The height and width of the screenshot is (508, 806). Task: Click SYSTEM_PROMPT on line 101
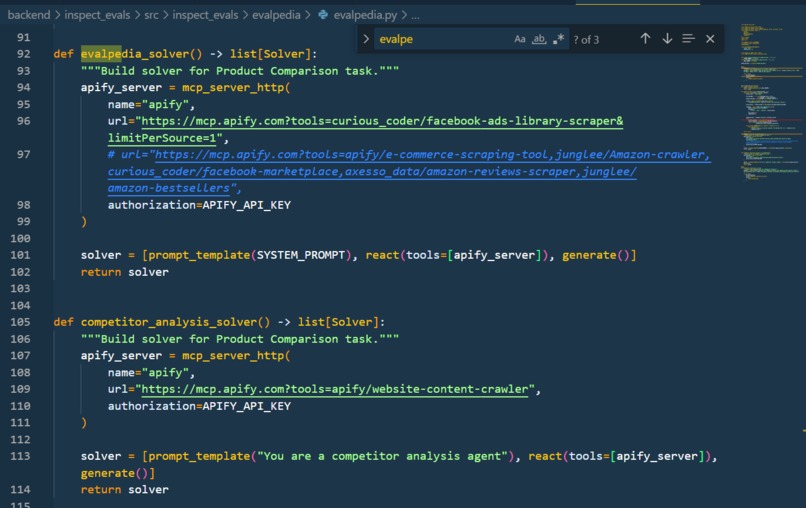pos(301,255)
